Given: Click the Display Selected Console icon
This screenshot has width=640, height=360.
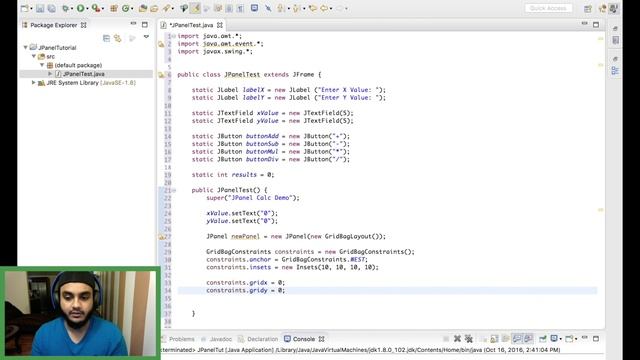Looking at the screenshot, I should tap(554, 338).
